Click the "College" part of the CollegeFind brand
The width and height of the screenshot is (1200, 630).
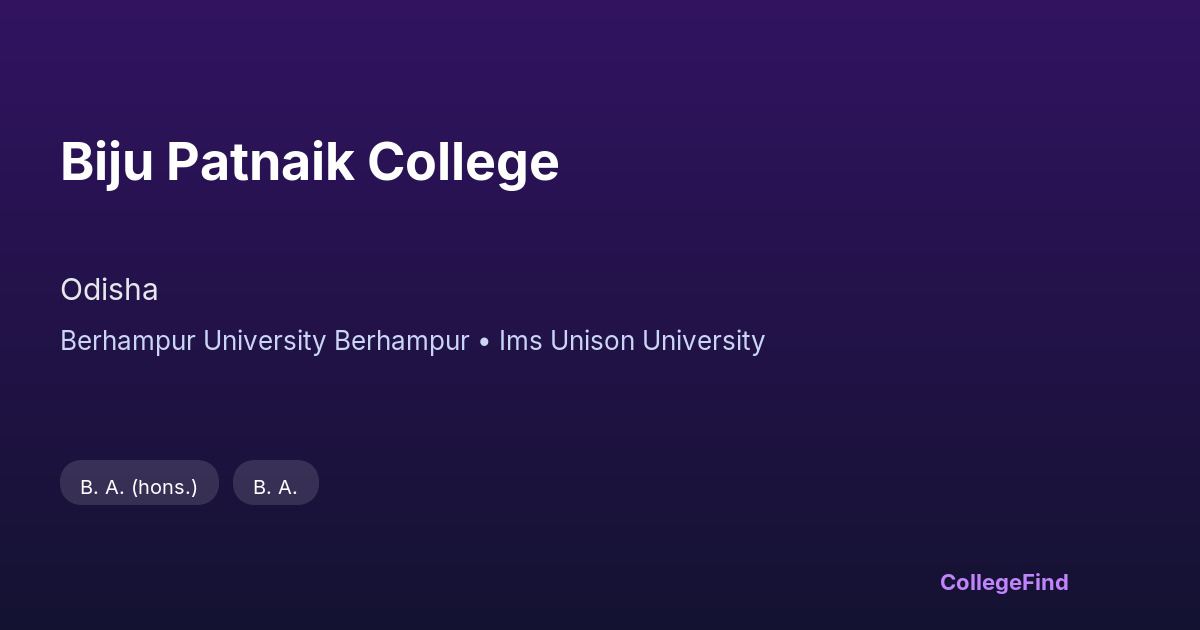click(x=979, y=582)
